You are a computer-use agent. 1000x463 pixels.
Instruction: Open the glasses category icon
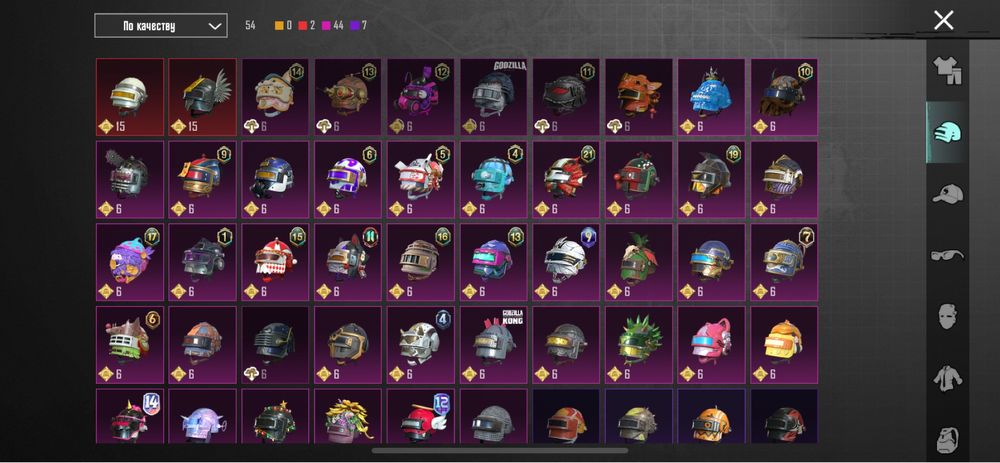point(947,256)
